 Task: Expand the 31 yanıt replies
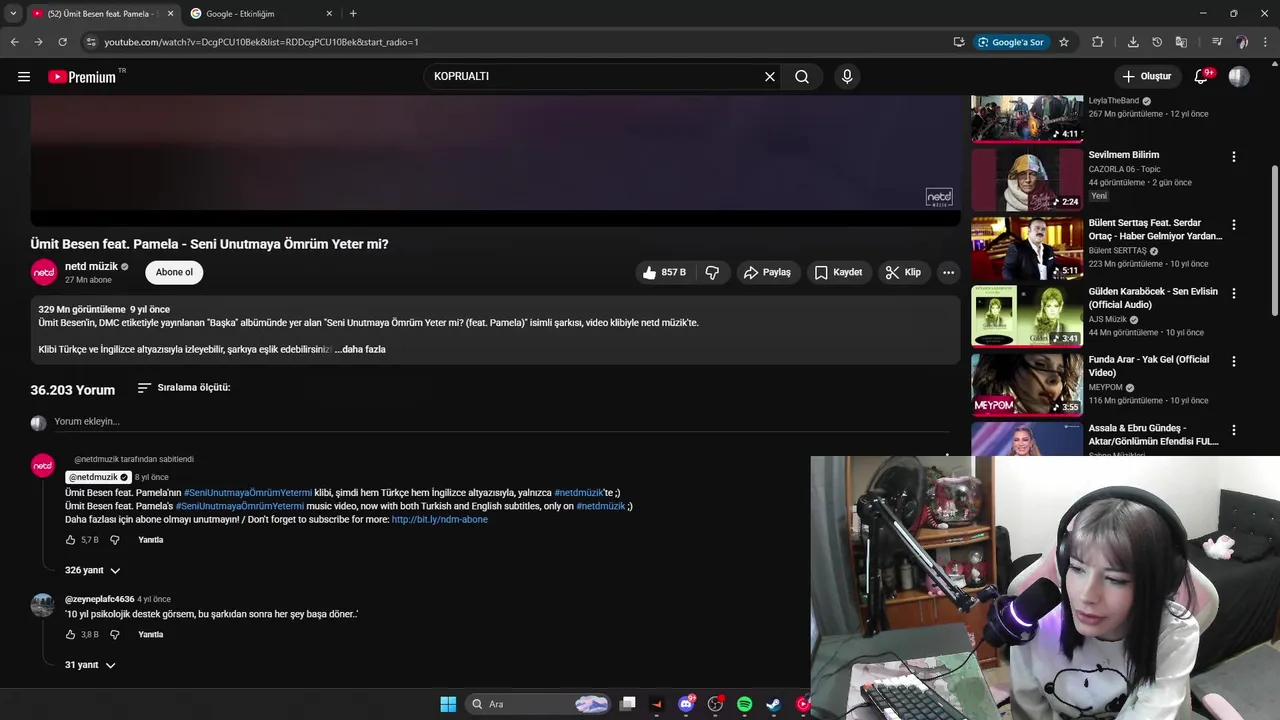pos(91,665)
